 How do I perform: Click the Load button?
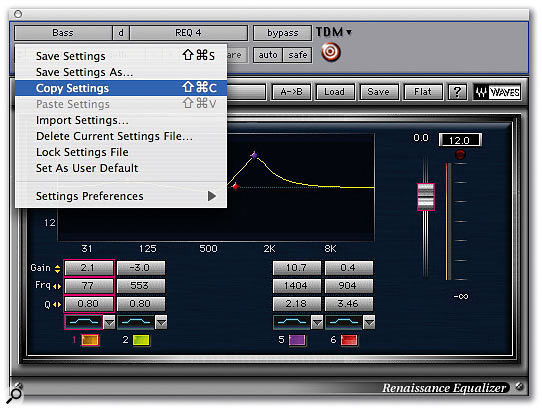click(x=335, y=92)
